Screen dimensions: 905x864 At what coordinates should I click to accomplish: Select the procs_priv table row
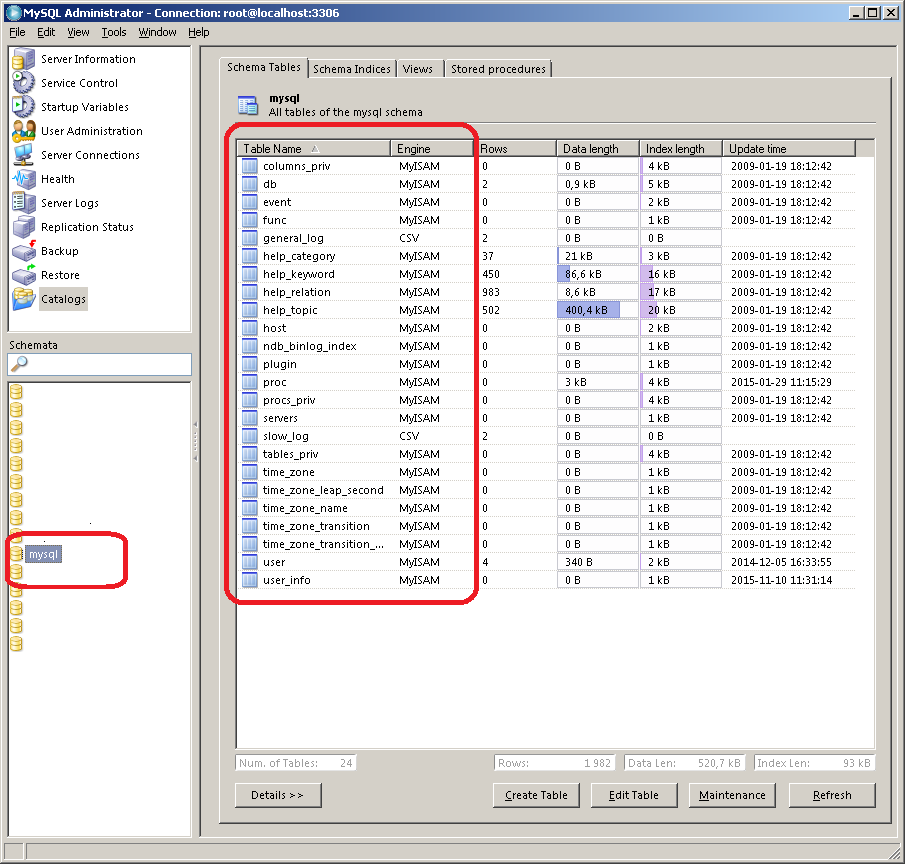pyautogui.click(x=547, y=400)
